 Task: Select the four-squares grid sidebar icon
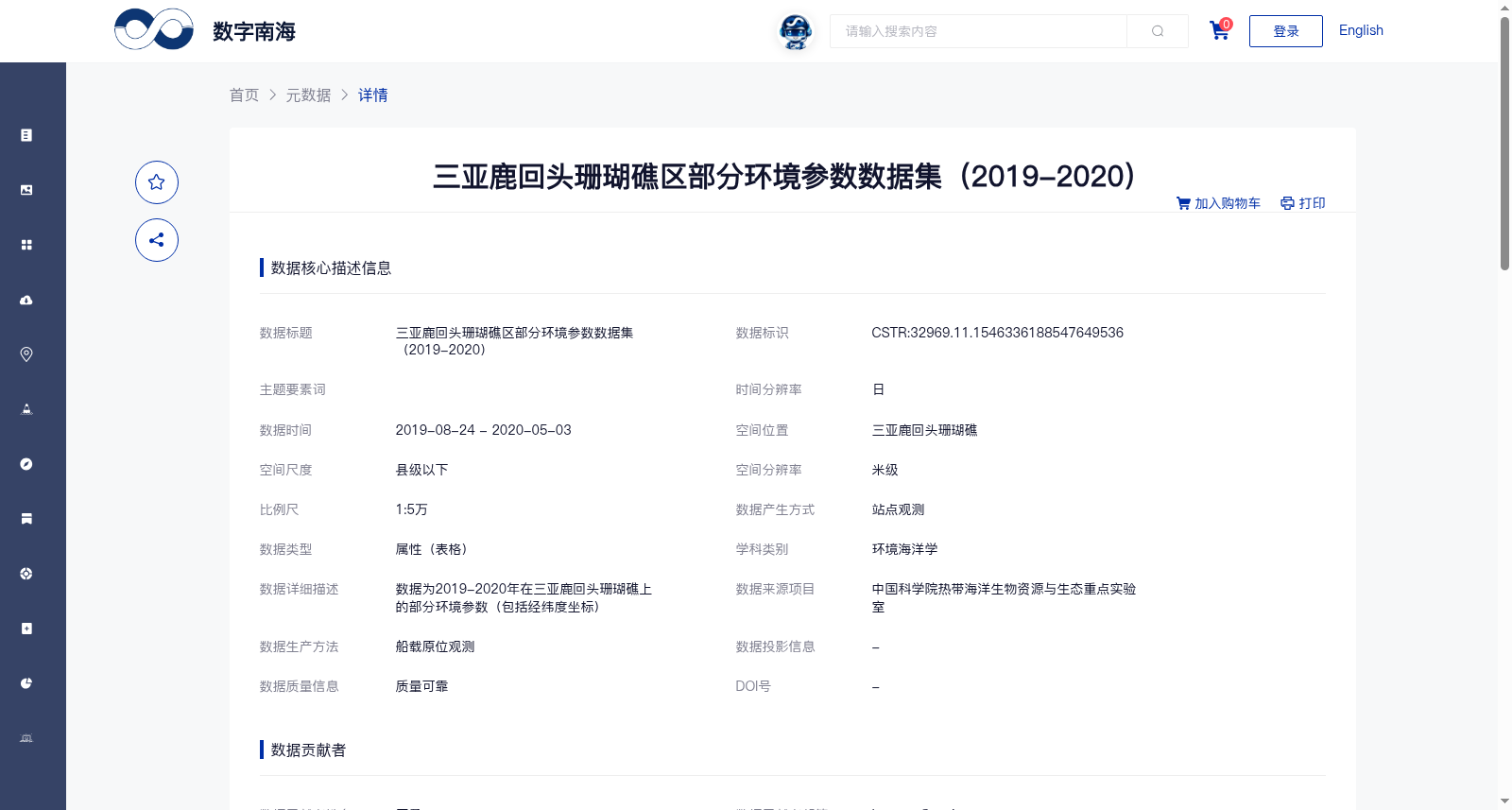pyautogui.click(x=26, y=245)
